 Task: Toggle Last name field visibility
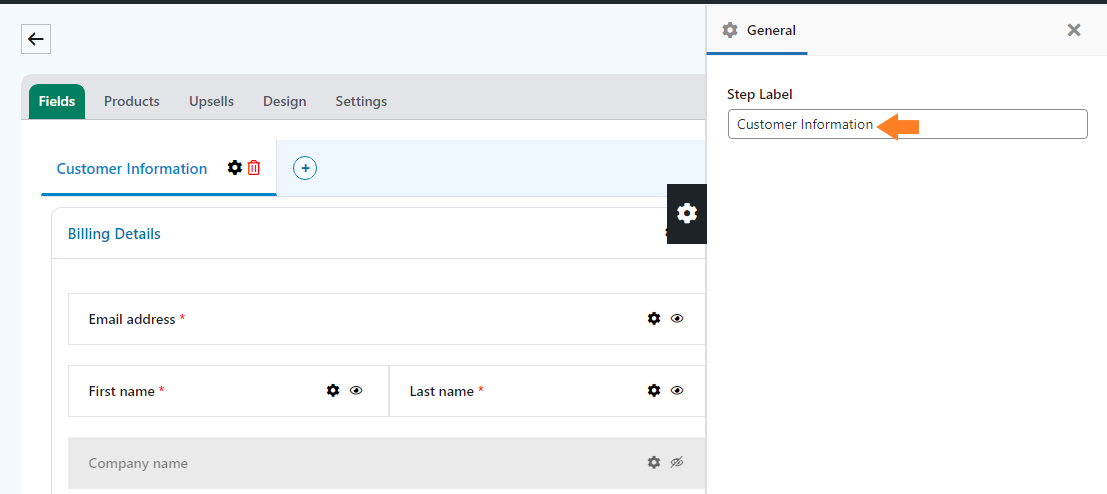(677, 390)
